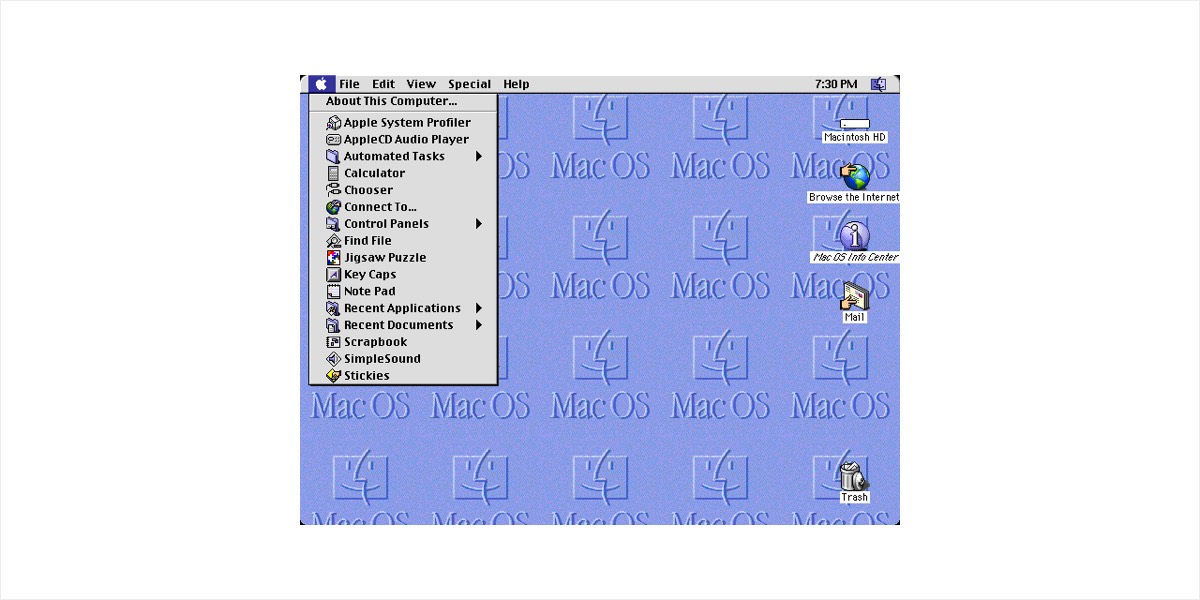Click the Chooser label text

[368, 190]
